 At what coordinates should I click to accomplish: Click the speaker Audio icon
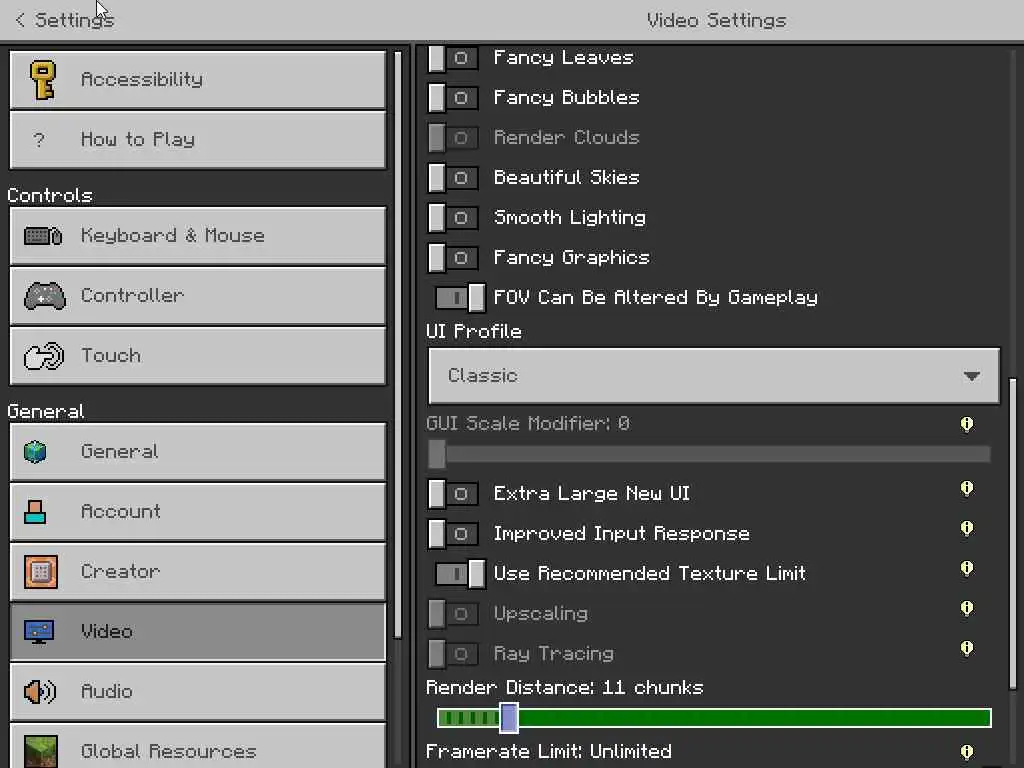click(40, 692)
